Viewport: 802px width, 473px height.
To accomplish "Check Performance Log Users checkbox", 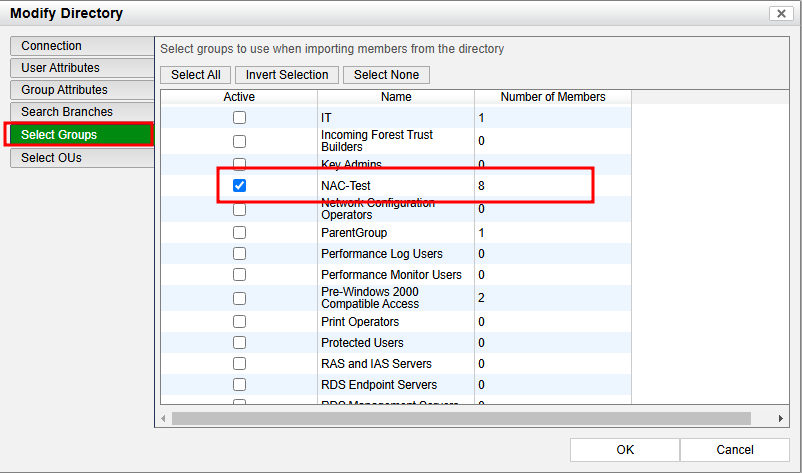I will 239,254.
